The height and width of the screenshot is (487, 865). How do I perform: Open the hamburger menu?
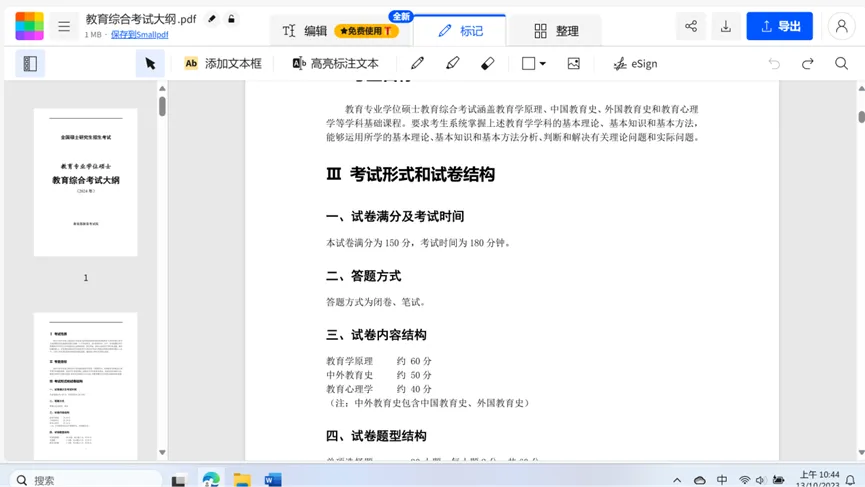point(64,27)
